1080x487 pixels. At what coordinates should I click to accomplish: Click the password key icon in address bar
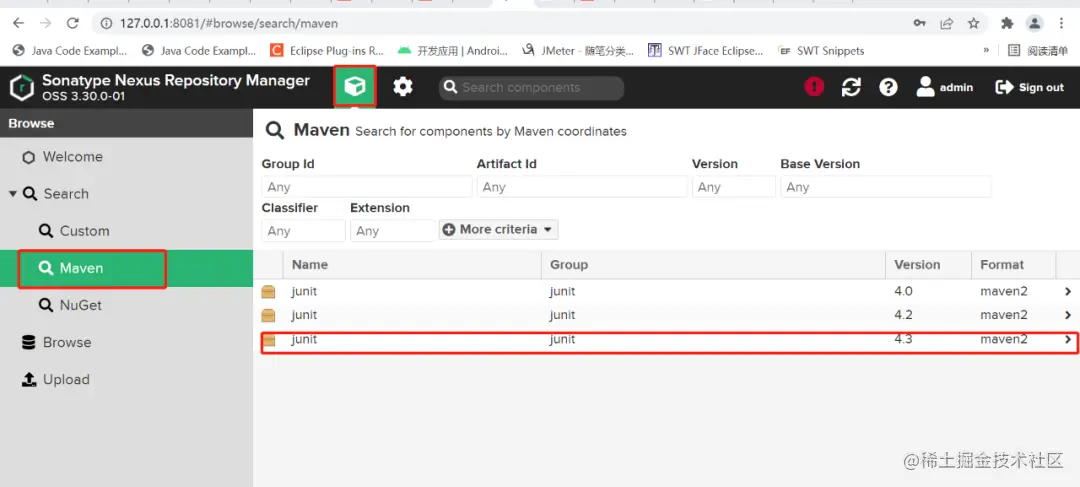(x=920, y=23)
